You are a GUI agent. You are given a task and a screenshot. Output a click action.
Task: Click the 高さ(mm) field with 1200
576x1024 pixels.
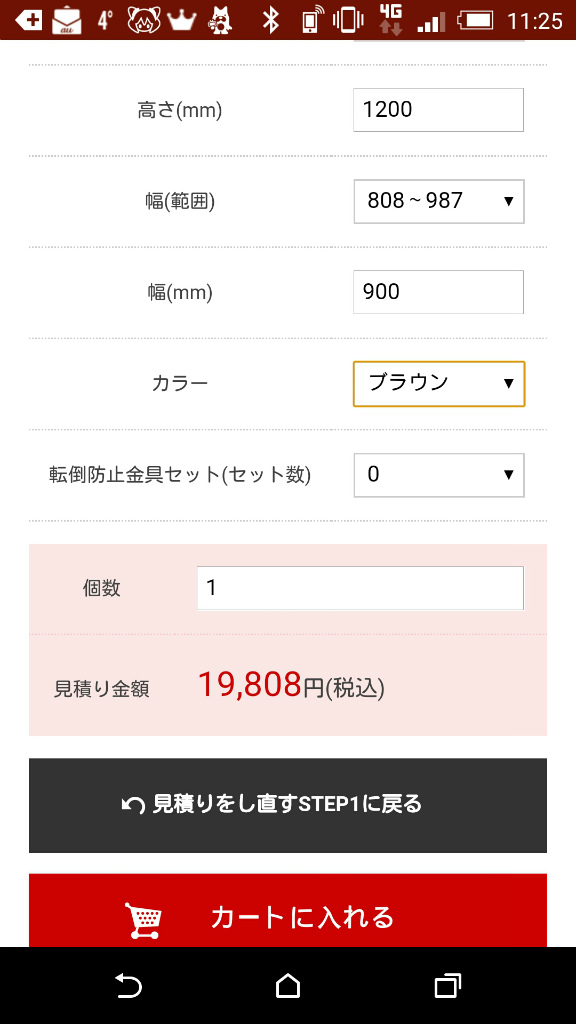click(439, 110)
